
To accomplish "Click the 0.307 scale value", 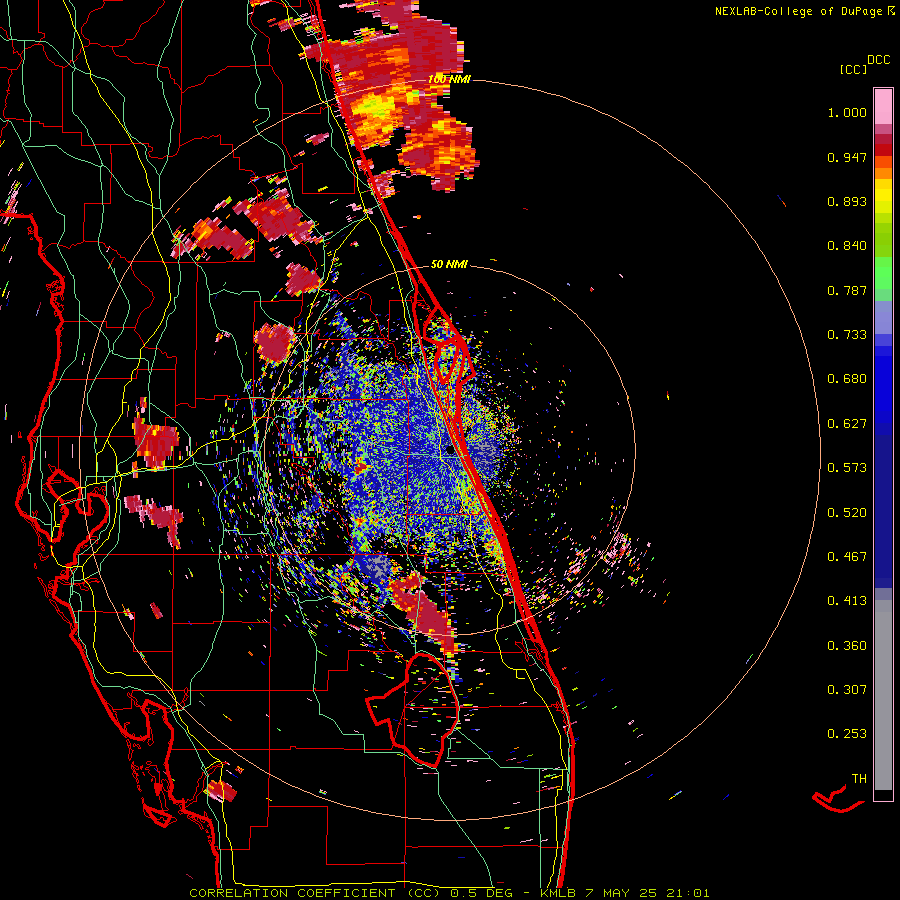I will (x=847, y=690).
